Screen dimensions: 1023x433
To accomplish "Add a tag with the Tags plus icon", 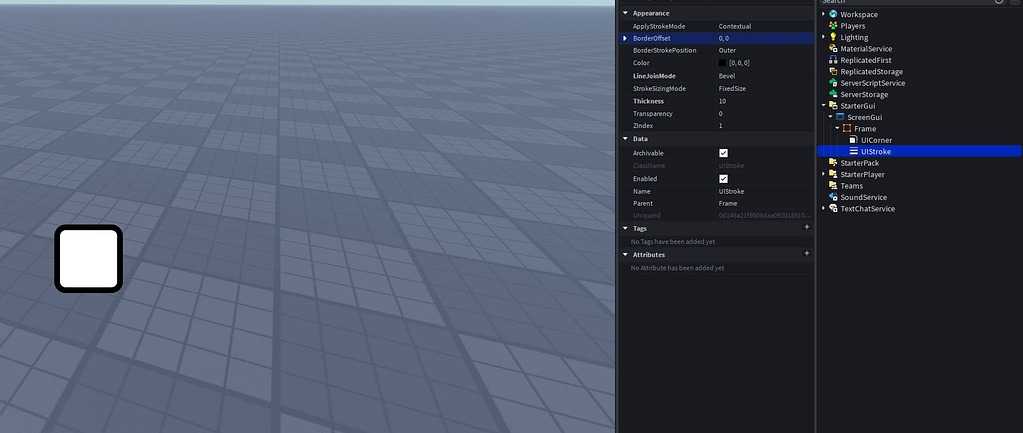I will tap(806, 227).
